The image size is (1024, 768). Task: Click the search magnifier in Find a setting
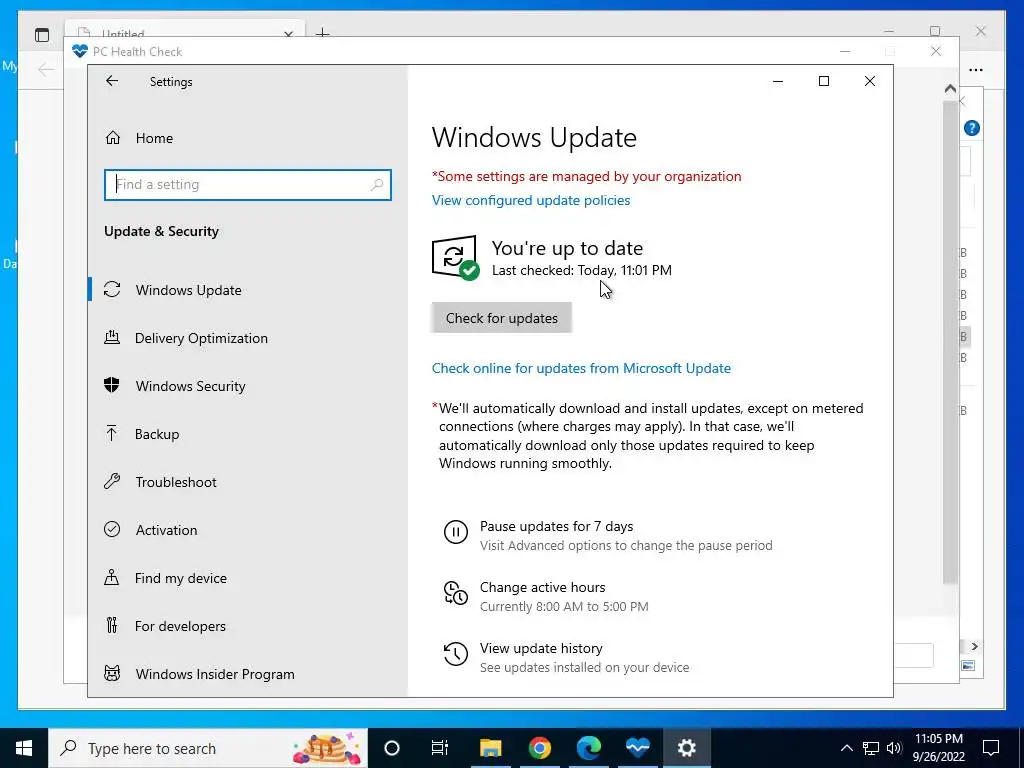tap(377, 185)
